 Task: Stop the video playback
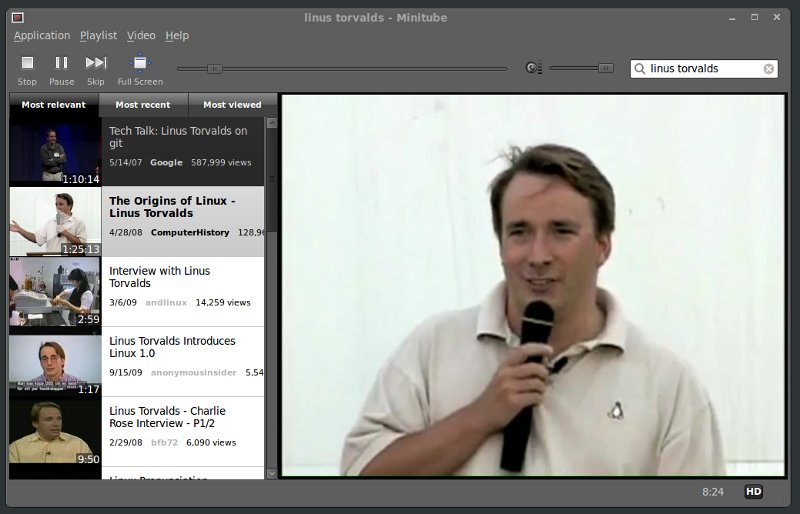27,64
